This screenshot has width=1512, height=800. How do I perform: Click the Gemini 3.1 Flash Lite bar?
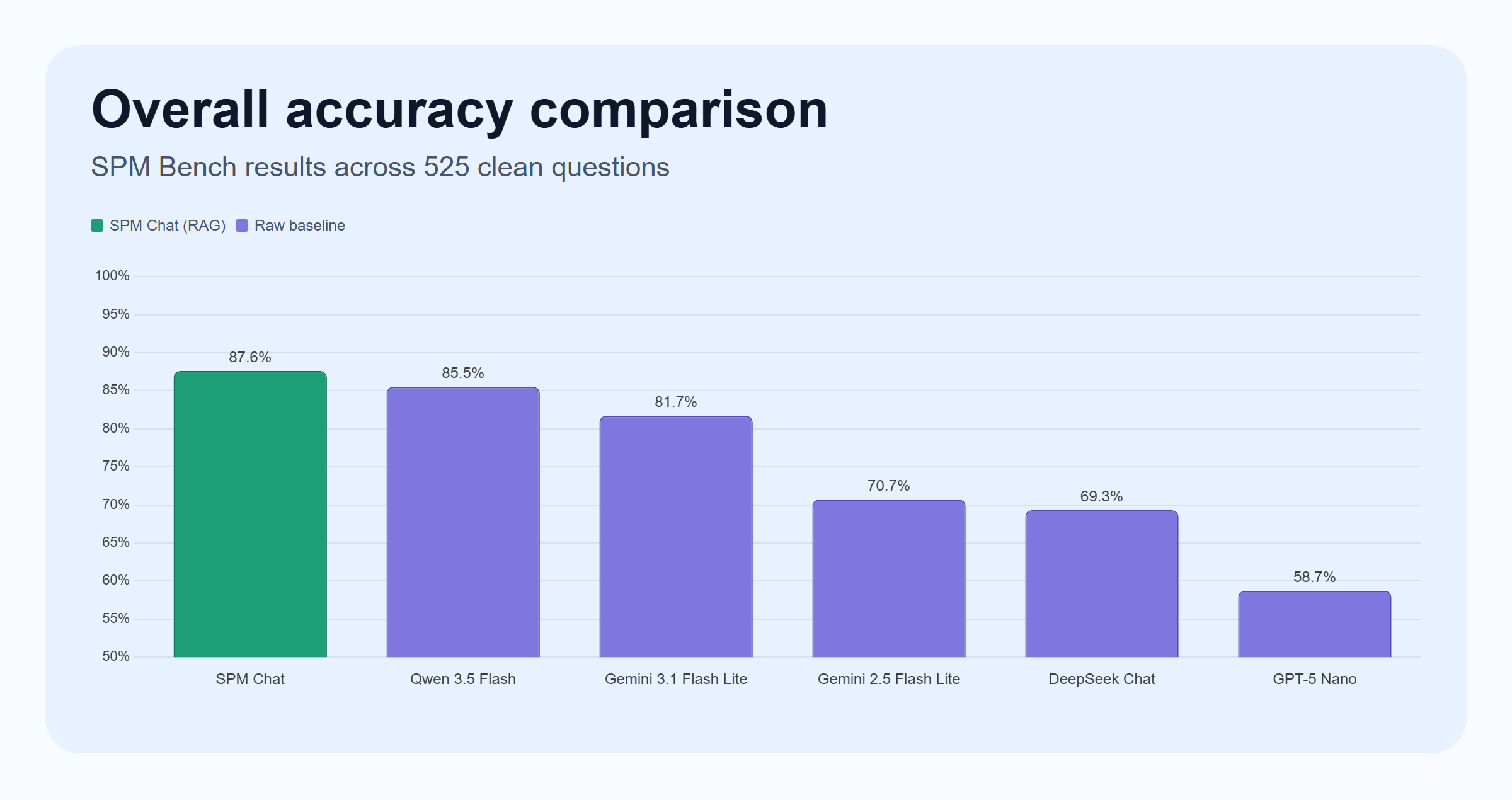pos(676,537)
